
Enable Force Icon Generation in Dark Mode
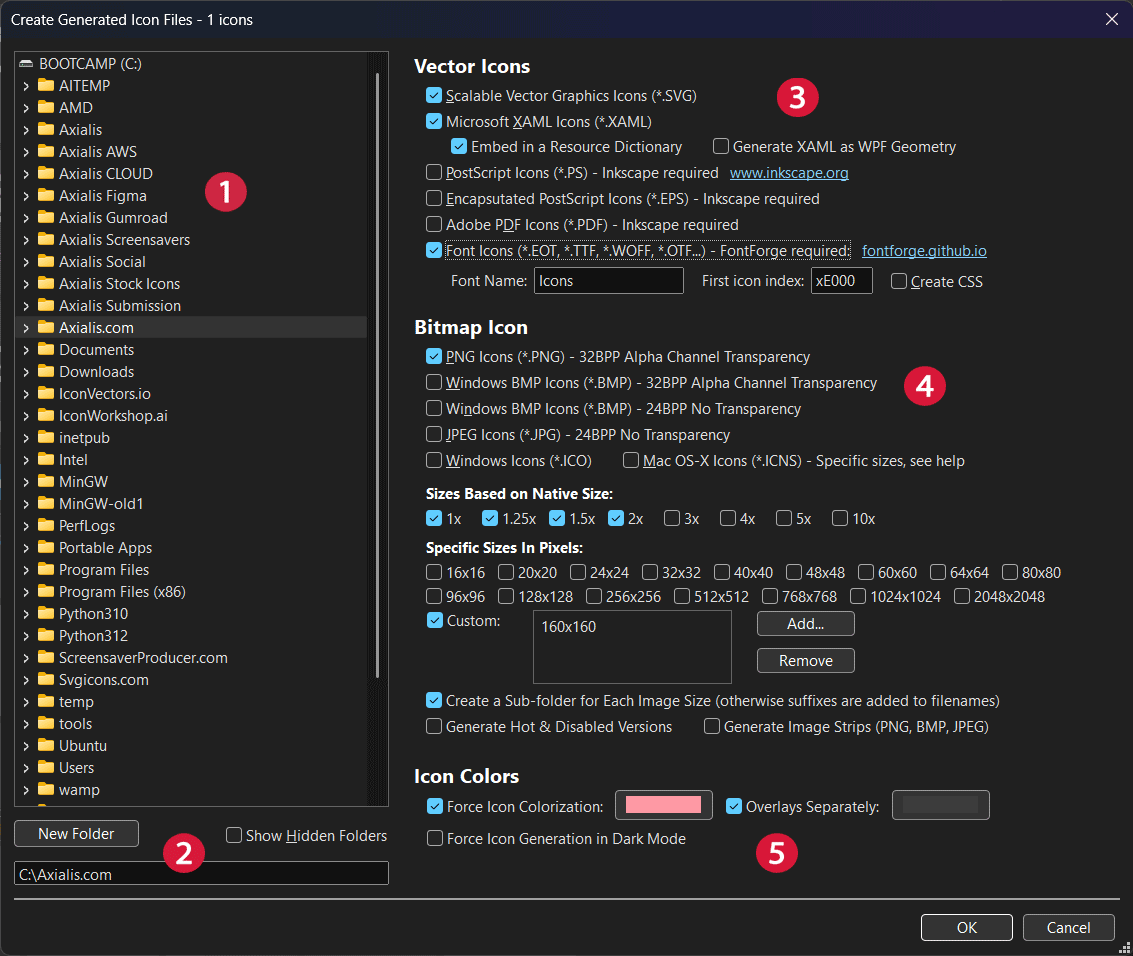point(434,839)
